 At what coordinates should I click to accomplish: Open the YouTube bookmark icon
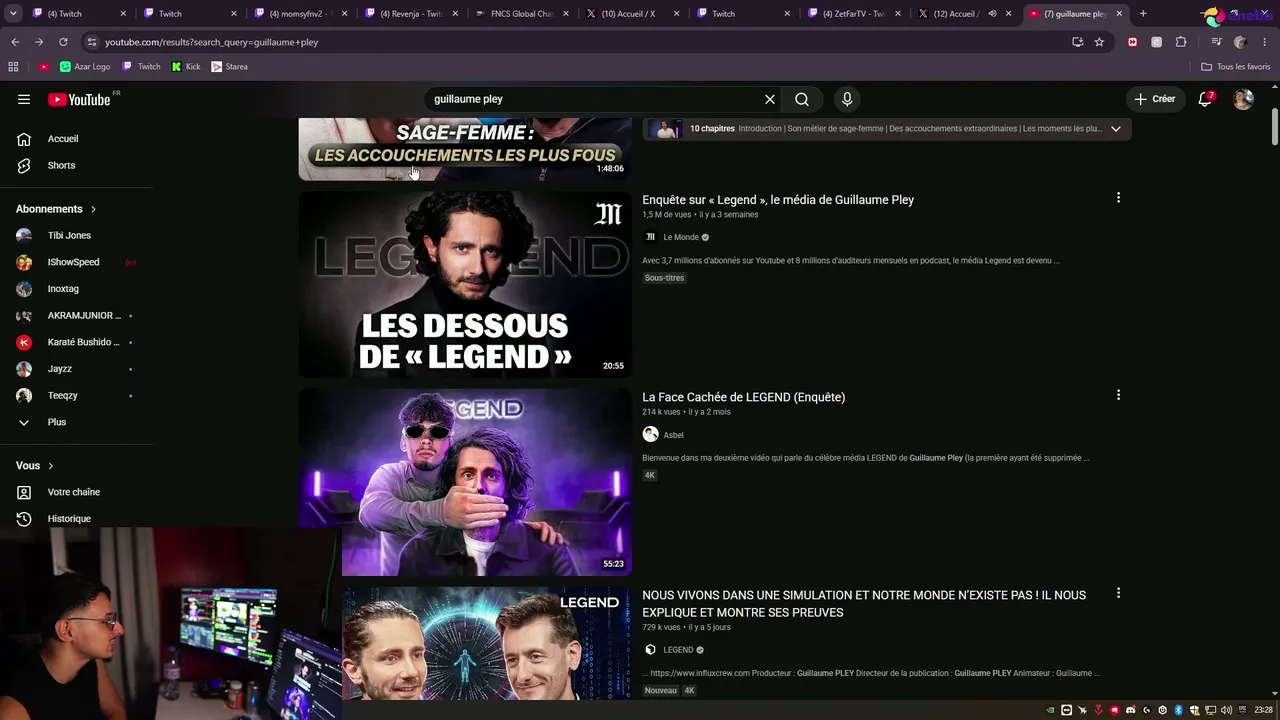click(x=44, y=67)
